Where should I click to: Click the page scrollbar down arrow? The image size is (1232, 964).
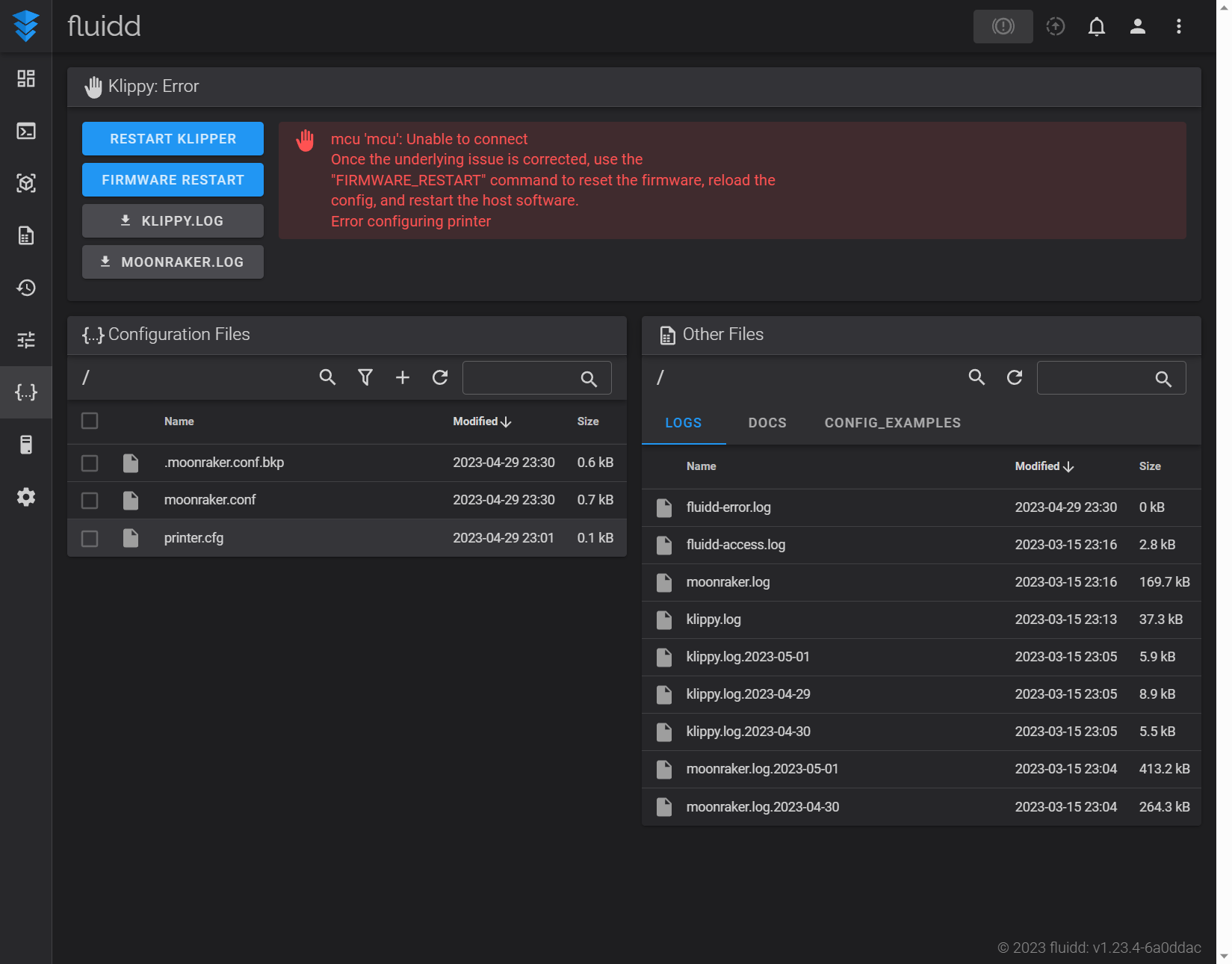click(x=1224, y=956)
